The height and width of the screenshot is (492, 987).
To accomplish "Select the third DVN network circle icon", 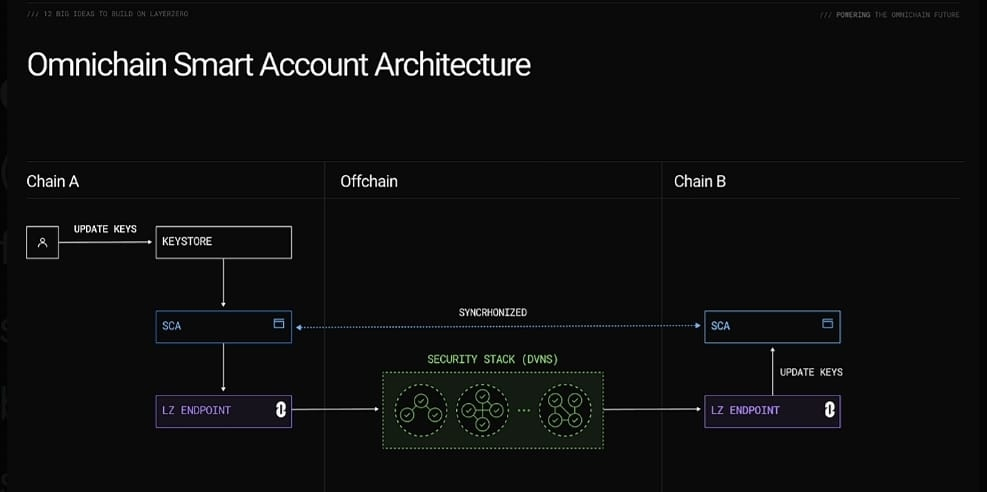I will click(565, 409).
